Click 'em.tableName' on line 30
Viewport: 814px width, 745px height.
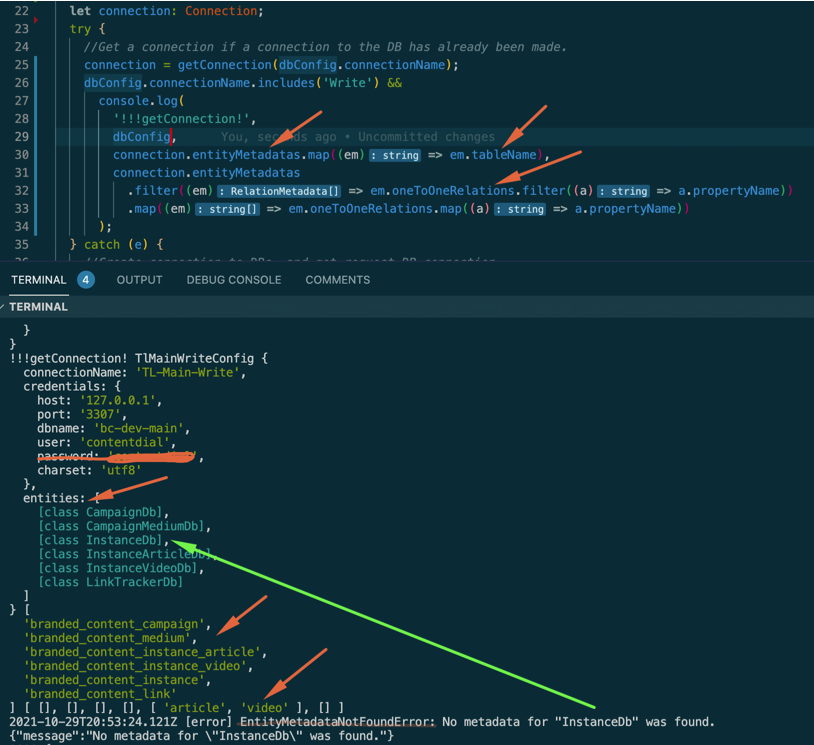pyautogui.click(x=493, y=155)
